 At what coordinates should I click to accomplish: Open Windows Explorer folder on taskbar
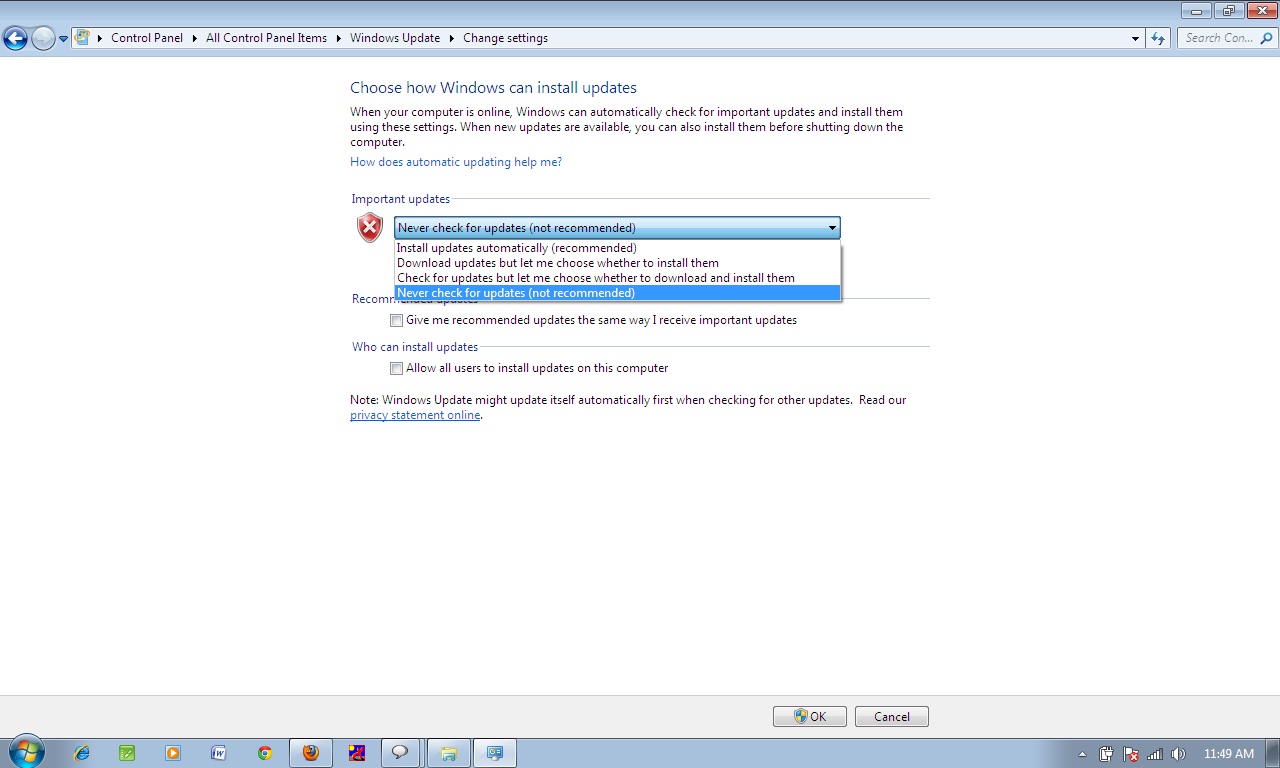(449, 753)
